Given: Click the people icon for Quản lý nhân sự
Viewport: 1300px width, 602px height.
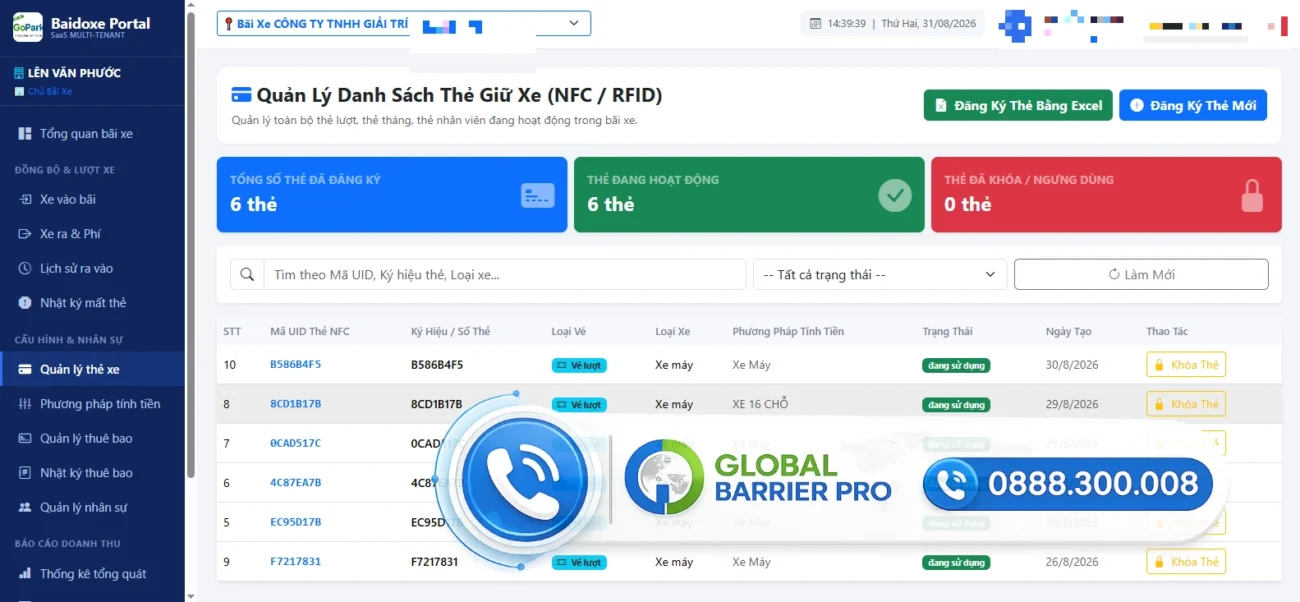Looking at the screenshot, I should click(x=25, y=507).
